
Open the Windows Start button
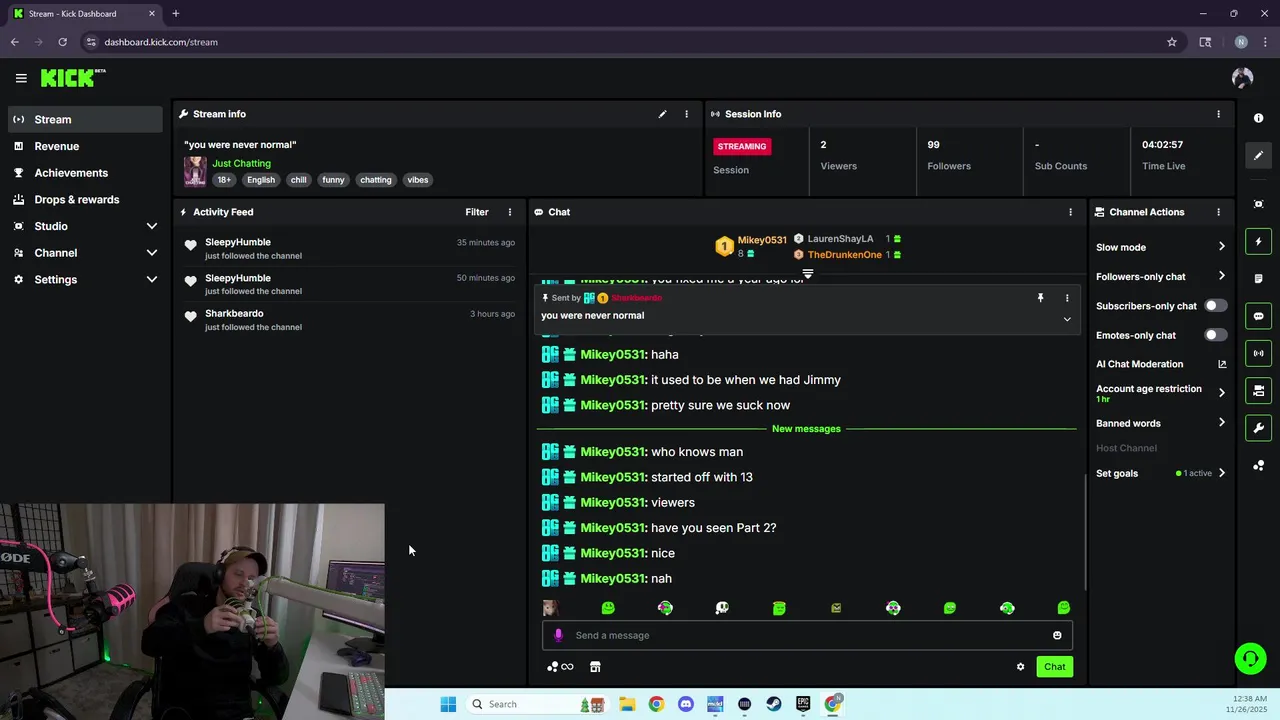[x=448, y=704]
